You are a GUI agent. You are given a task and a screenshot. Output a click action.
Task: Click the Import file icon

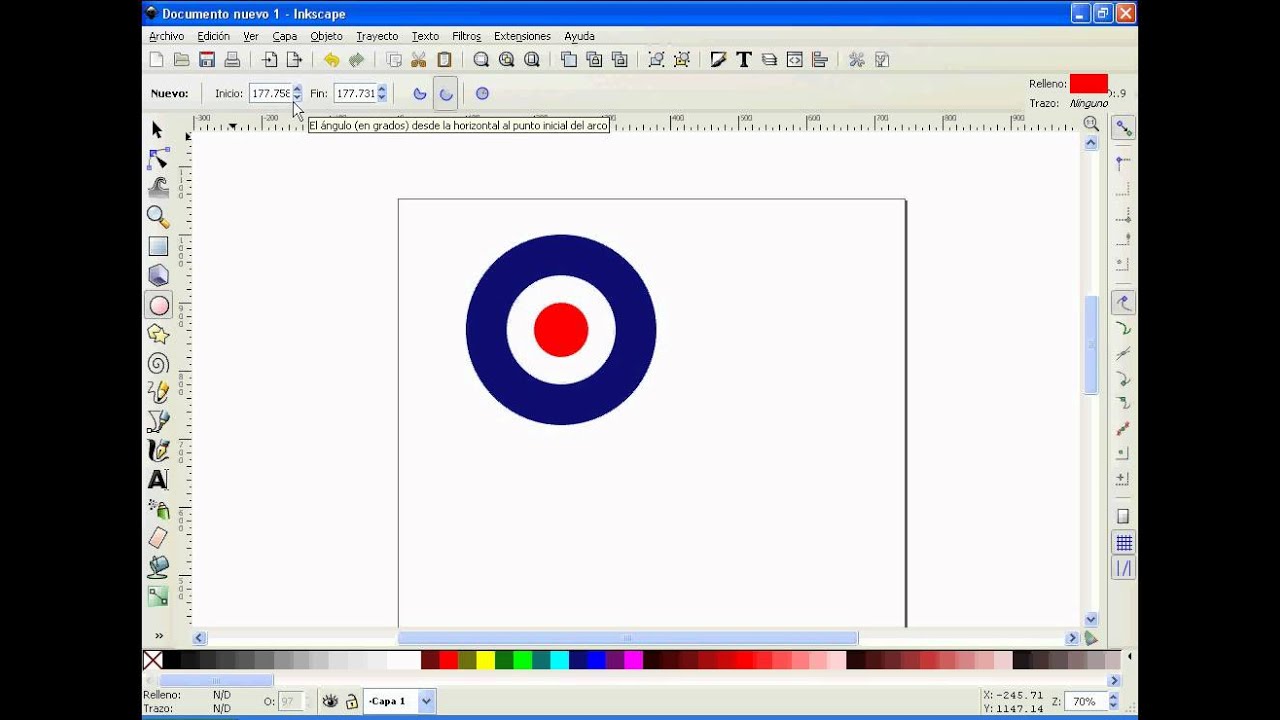point(269,60)
